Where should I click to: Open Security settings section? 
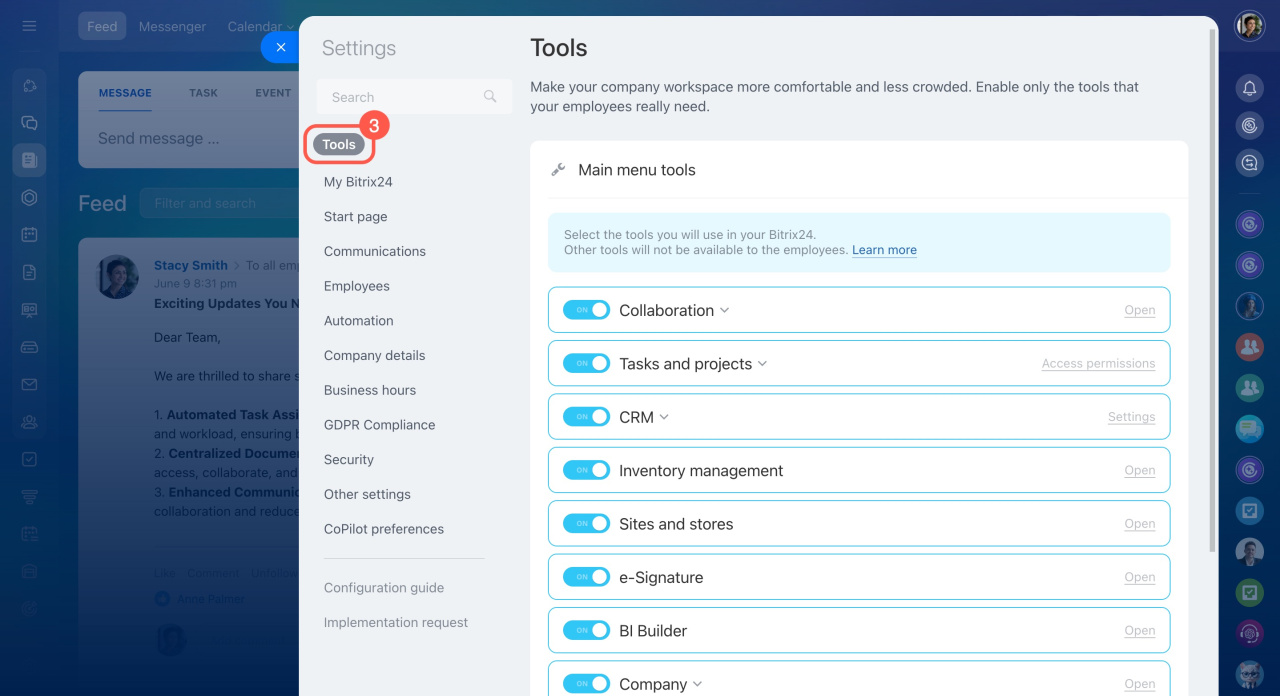[x=349, y=460]
